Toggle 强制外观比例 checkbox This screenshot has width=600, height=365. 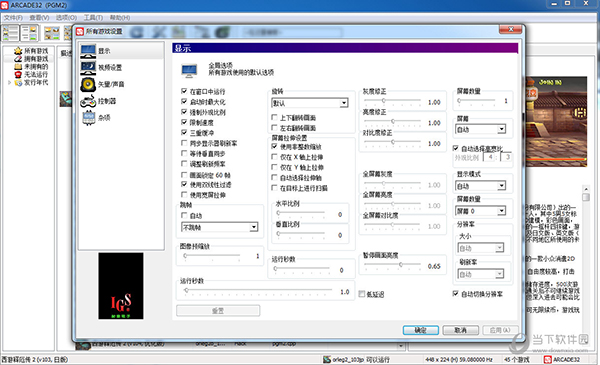(184, 112)
